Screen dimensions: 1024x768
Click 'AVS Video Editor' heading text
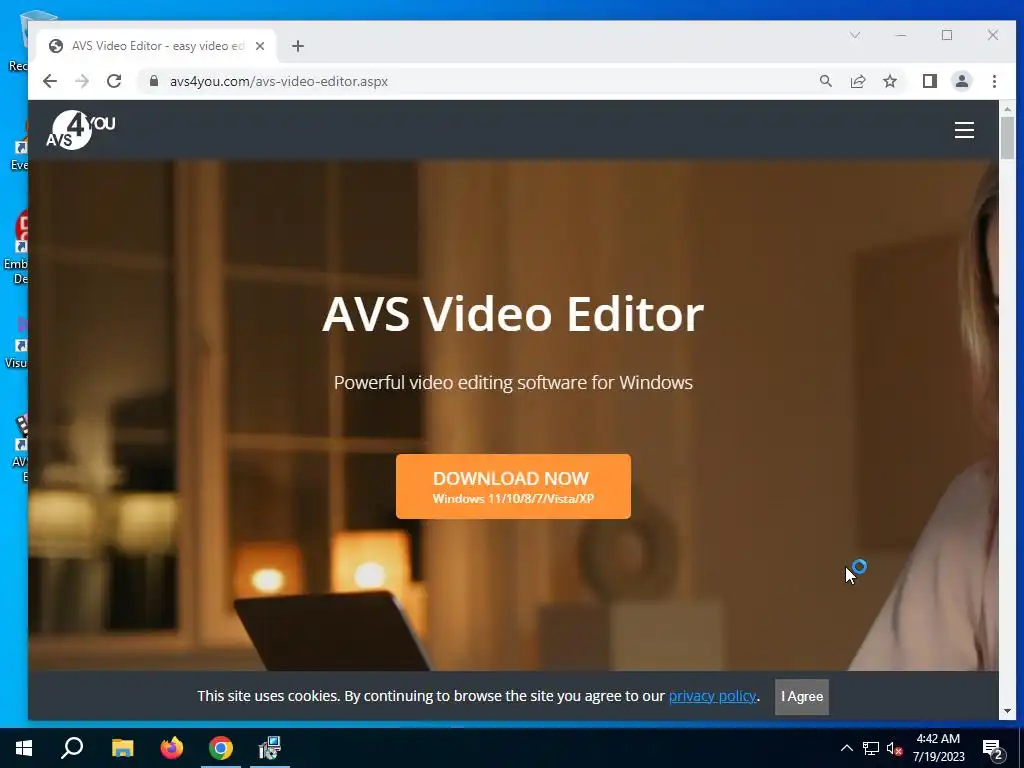(x=513, y=314)
